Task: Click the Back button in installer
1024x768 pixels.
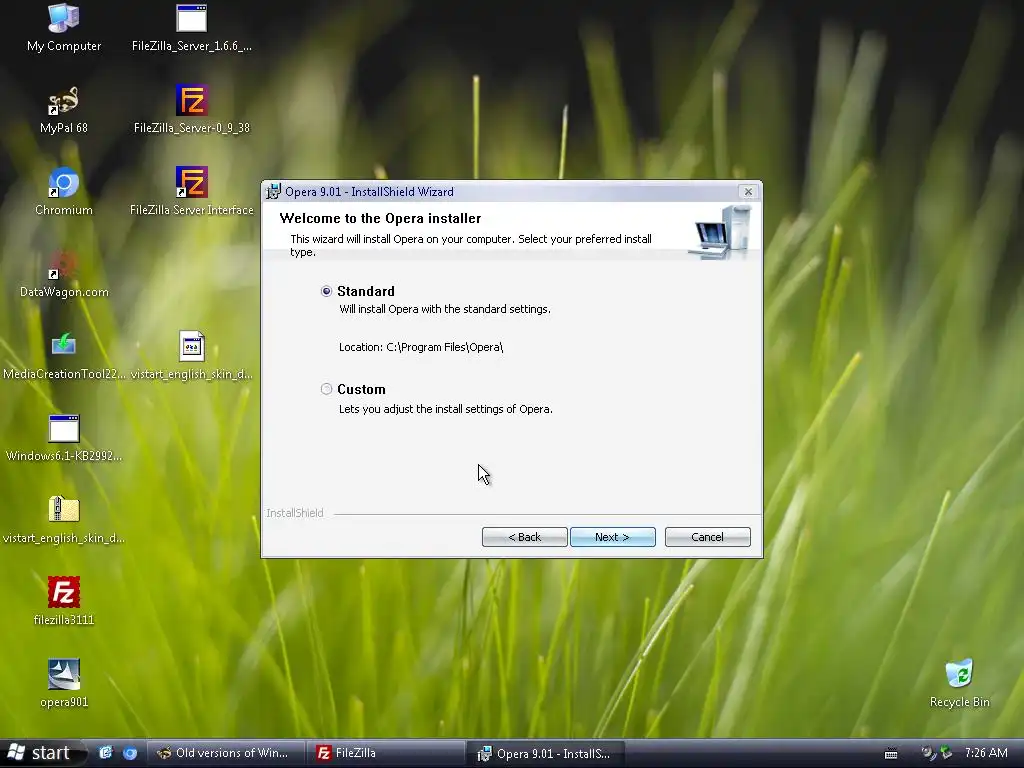Action: tap(524, 537)
